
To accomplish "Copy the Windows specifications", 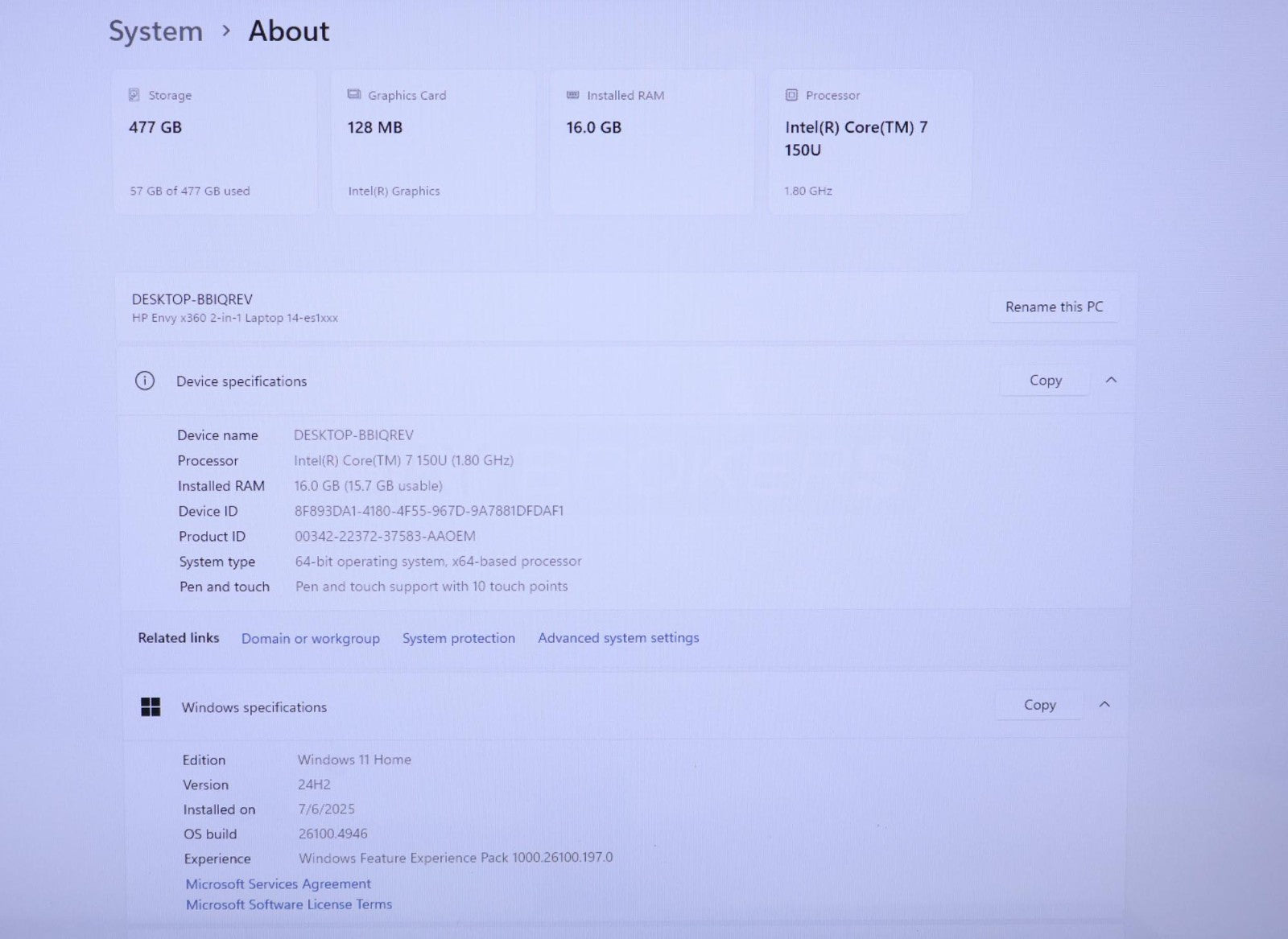I will pyautogui.click(x=1039, y=705).
